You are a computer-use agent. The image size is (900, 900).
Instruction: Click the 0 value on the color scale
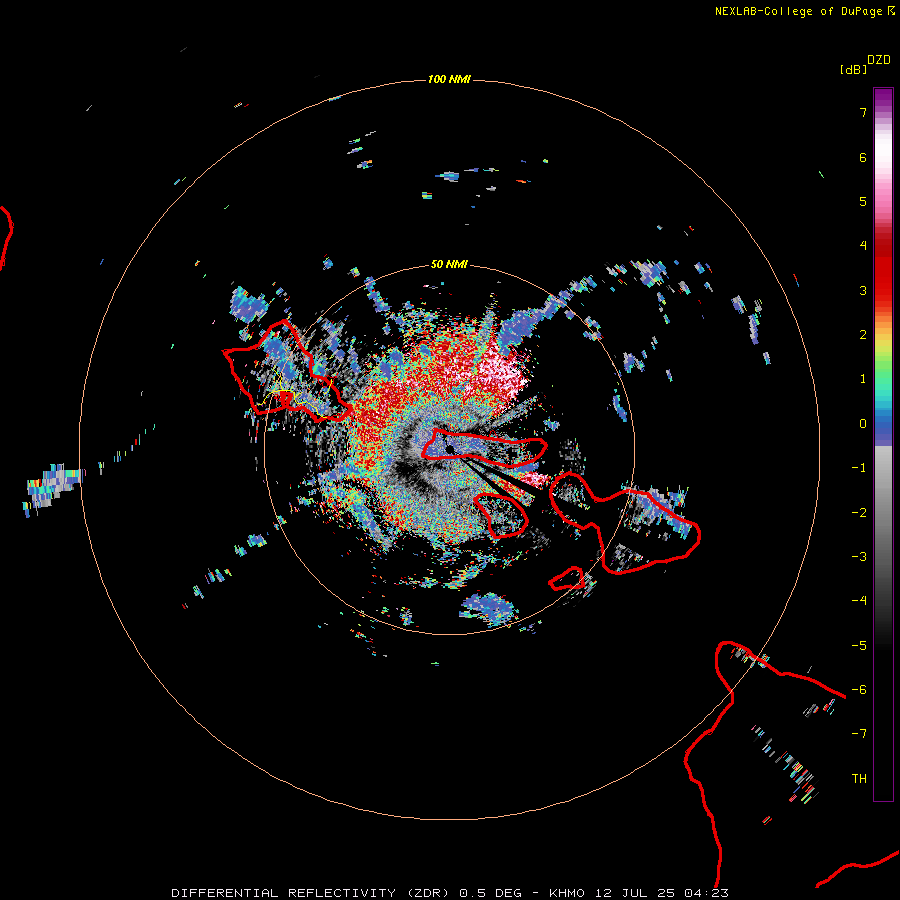863,424
